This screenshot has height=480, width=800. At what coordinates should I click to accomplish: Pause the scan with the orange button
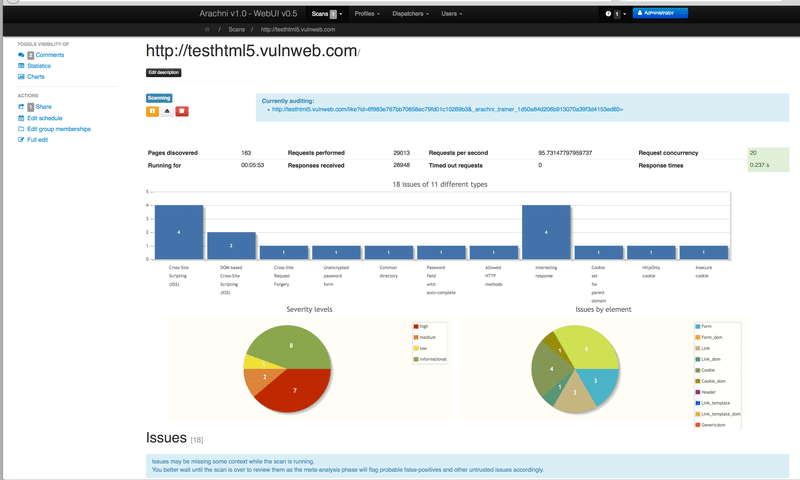(153, 111)
